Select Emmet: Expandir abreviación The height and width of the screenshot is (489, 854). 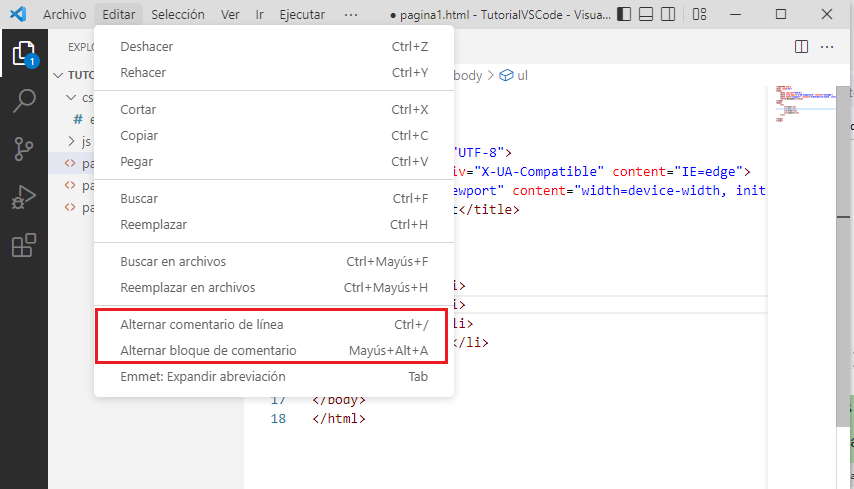pos(274,377)
